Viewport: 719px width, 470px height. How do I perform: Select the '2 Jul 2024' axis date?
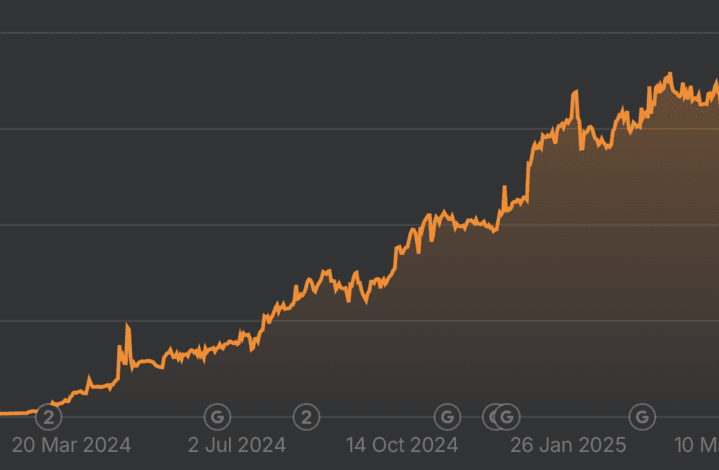coord(237,445)
